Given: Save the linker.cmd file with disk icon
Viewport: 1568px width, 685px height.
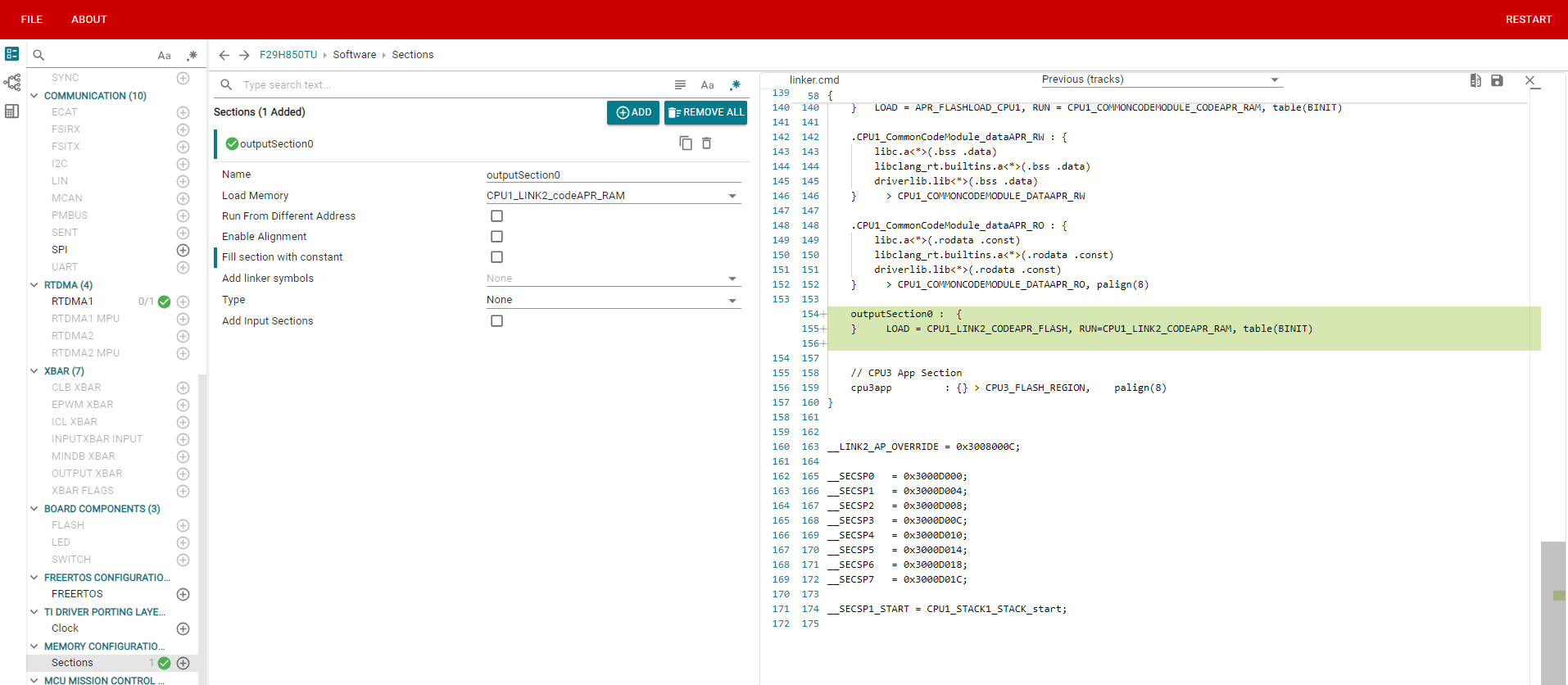Looking at the screenshot, I should tap(1497, 80).
